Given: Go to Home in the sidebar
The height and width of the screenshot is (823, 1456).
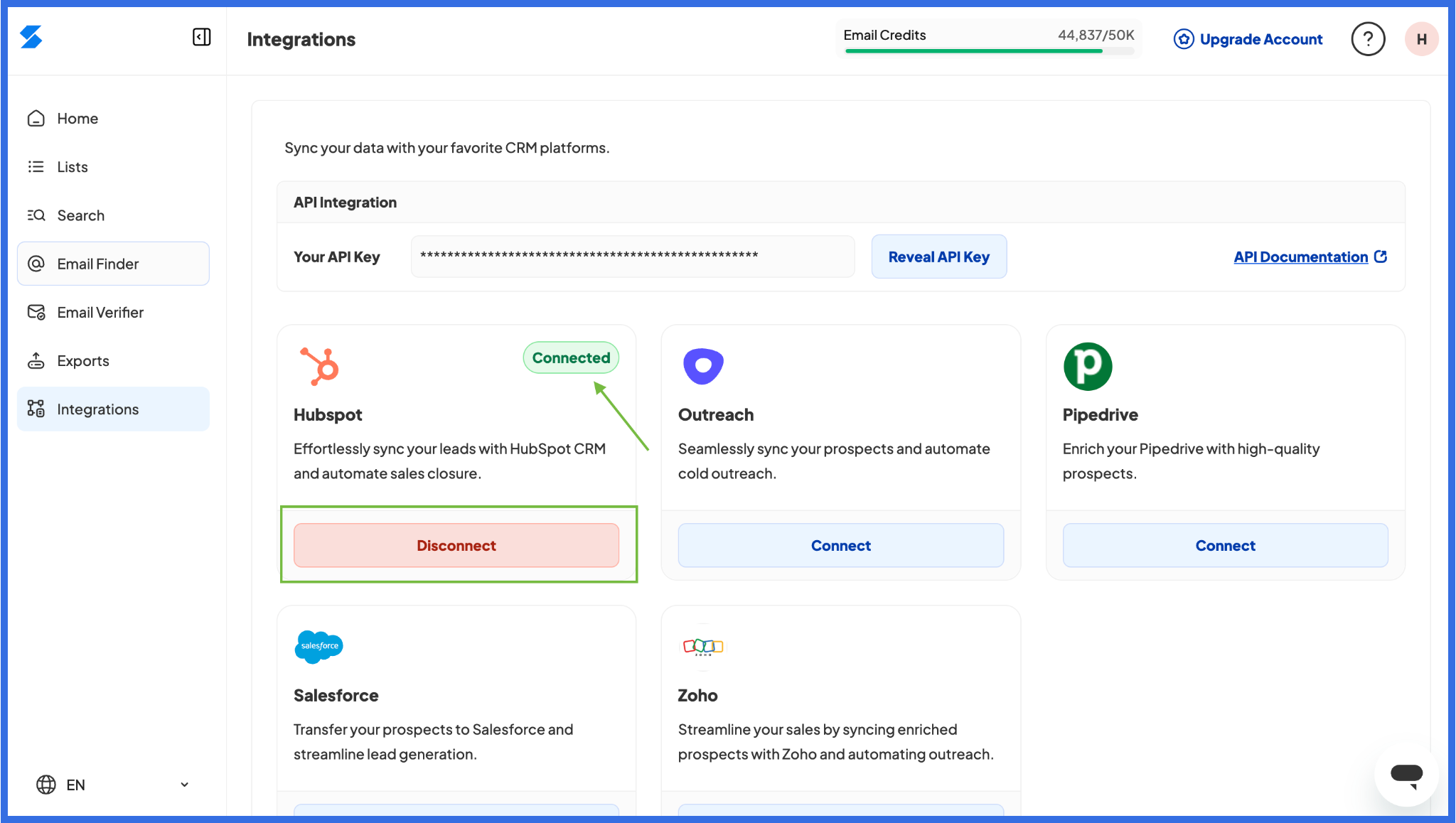Looking at the screenshot, I should pos(113,119).
